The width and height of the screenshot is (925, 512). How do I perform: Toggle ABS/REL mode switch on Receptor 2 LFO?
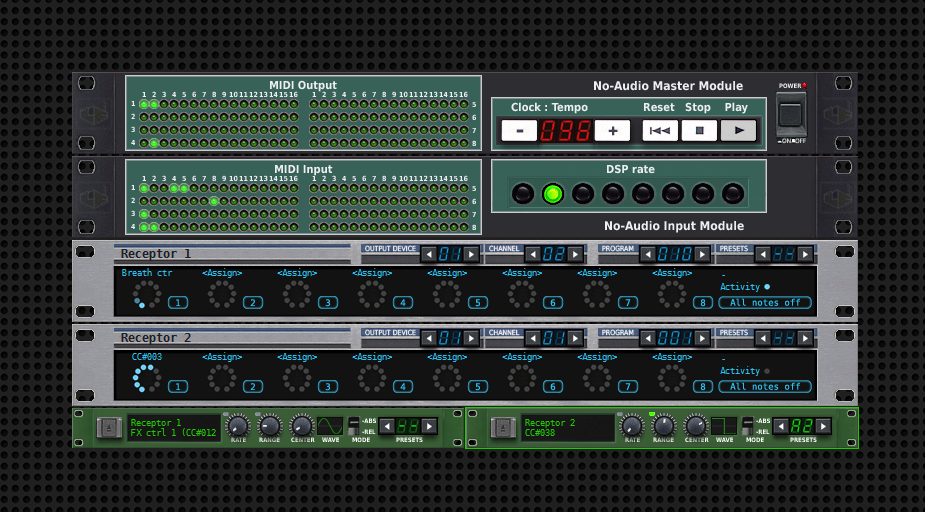(x=747, y=426)
